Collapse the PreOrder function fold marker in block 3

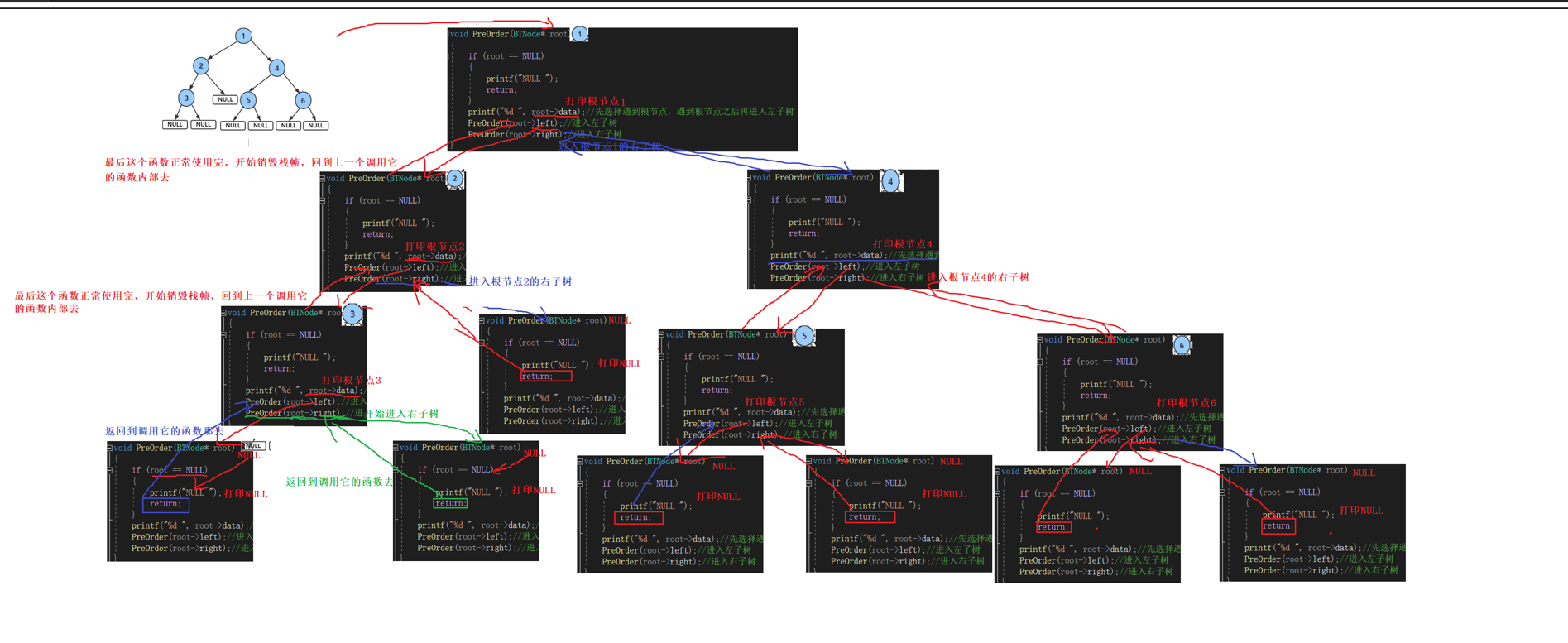click(x=224, y=313)
